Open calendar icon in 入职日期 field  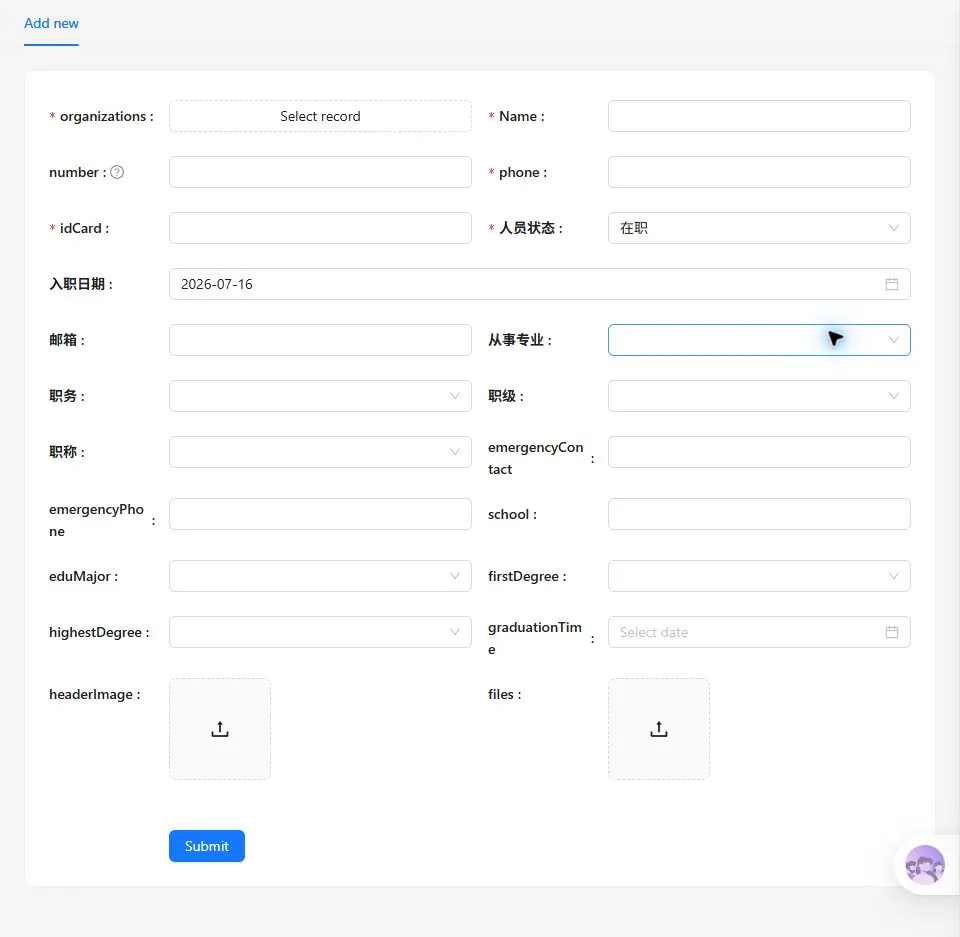(x=891, y=284)
